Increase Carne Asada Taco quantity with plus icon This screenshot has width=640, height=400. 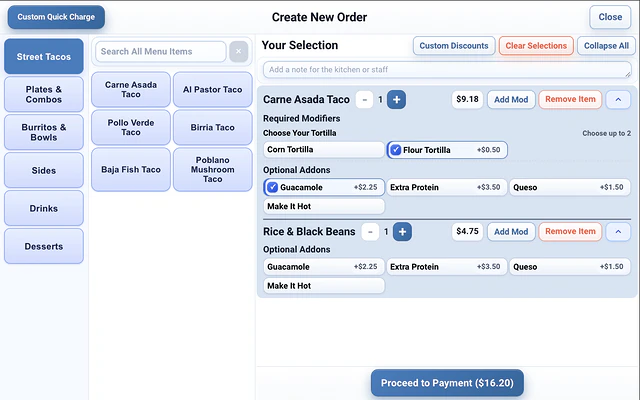click(396, 100)
